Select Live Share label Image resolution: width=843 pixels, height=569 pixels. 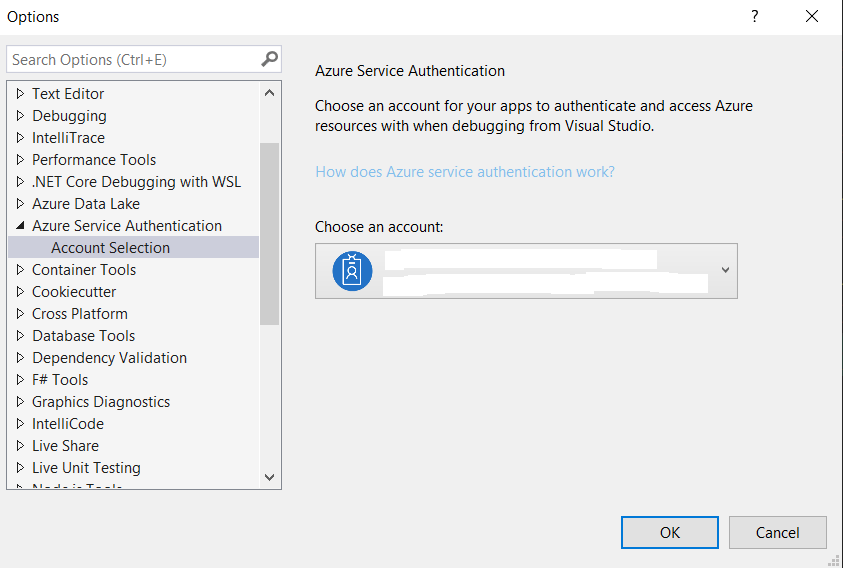(x=66, y=446)
